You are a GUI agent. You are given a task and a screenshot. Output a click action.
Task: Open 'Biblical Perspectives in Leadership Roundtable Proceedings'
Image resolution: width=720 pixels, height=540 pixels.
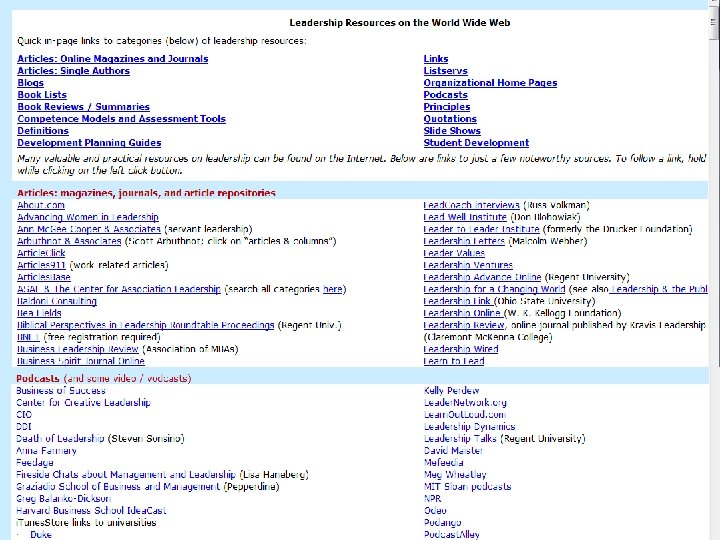(x=146, y=324)
